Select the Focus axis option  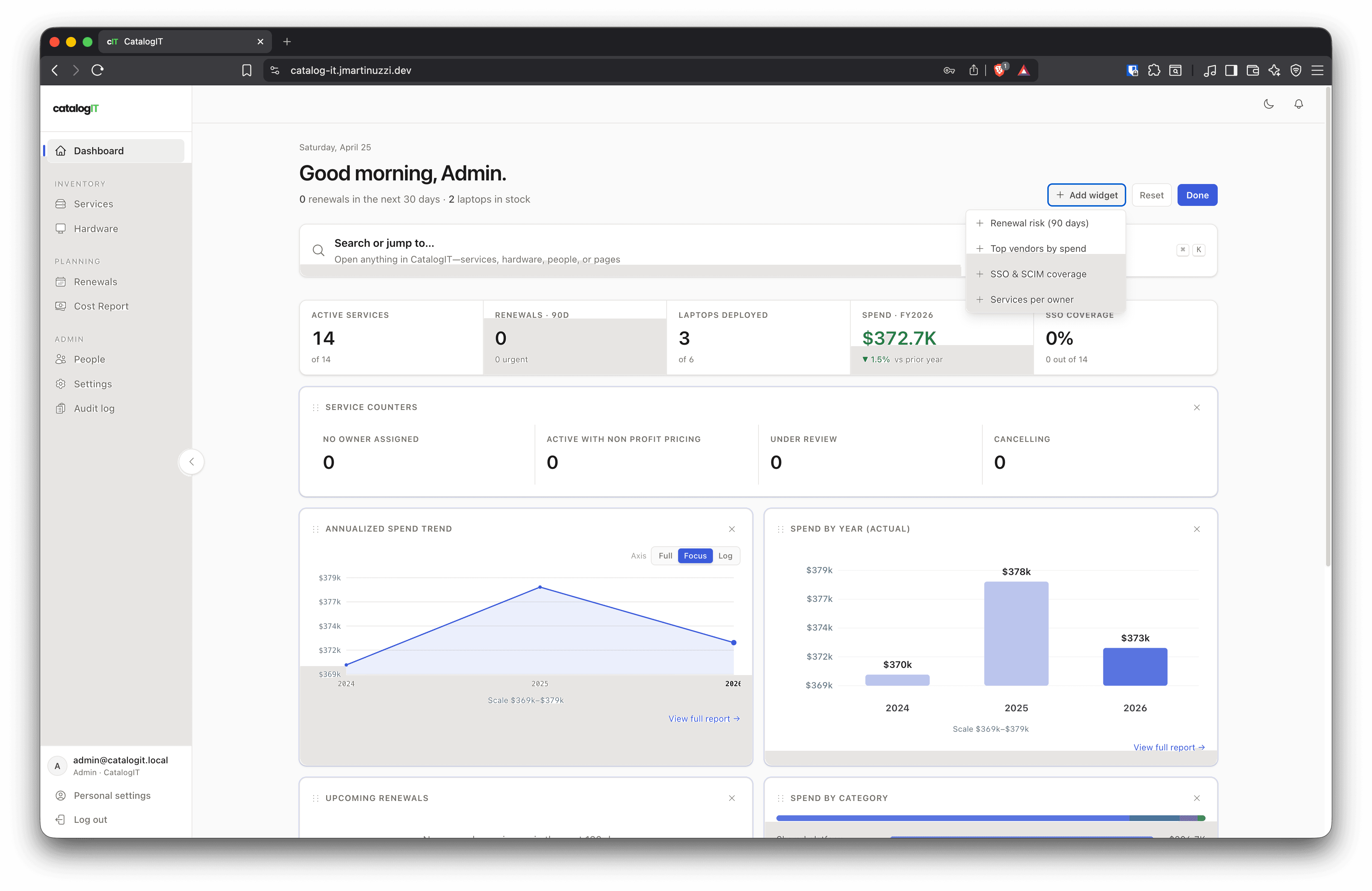coord(695,556)
